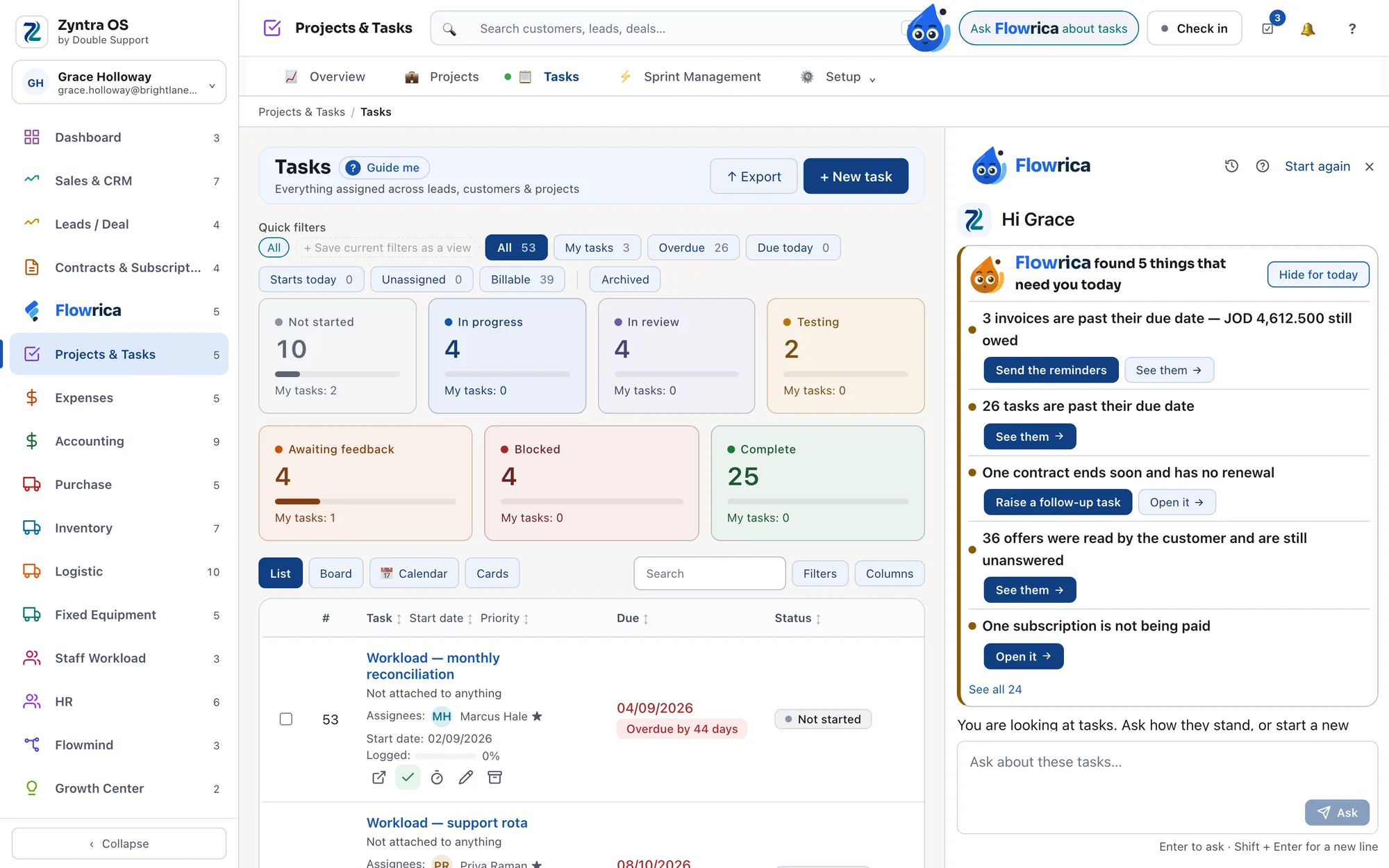Open Flowmind in the sidebar

coord(119,745)
